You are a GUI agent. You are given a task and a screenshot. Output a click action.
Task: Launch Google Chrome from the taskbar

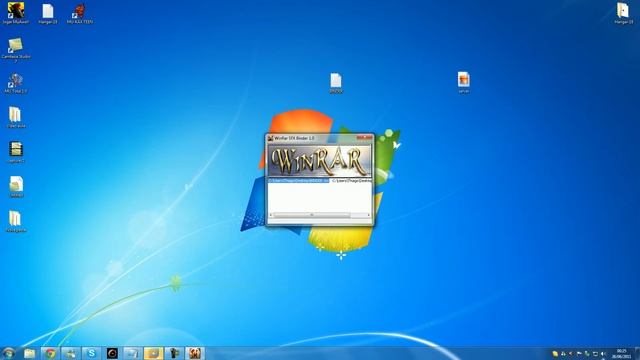click(x=50, y=353)
